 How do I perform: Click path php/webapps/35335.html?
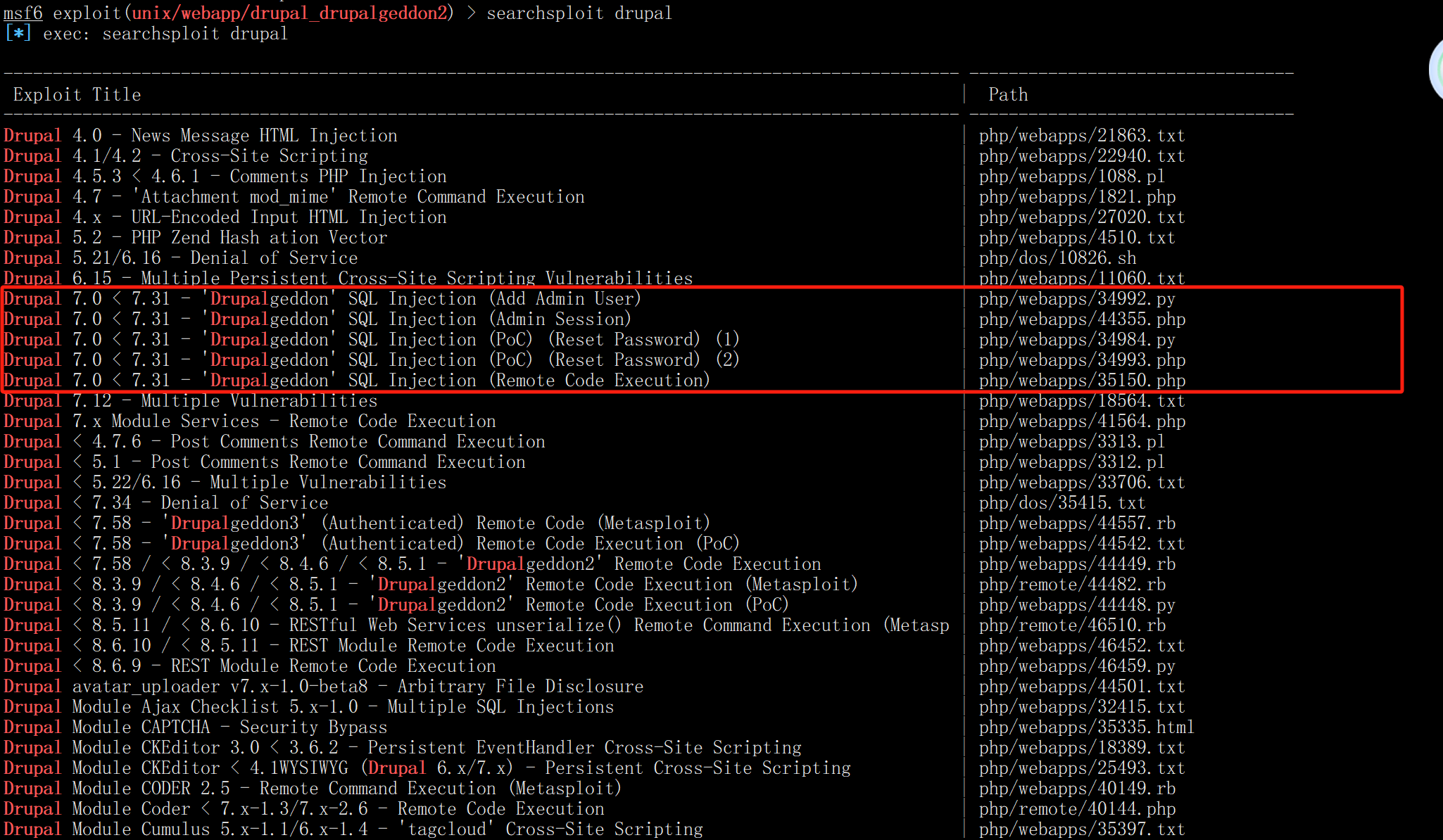click(1086, 727)
